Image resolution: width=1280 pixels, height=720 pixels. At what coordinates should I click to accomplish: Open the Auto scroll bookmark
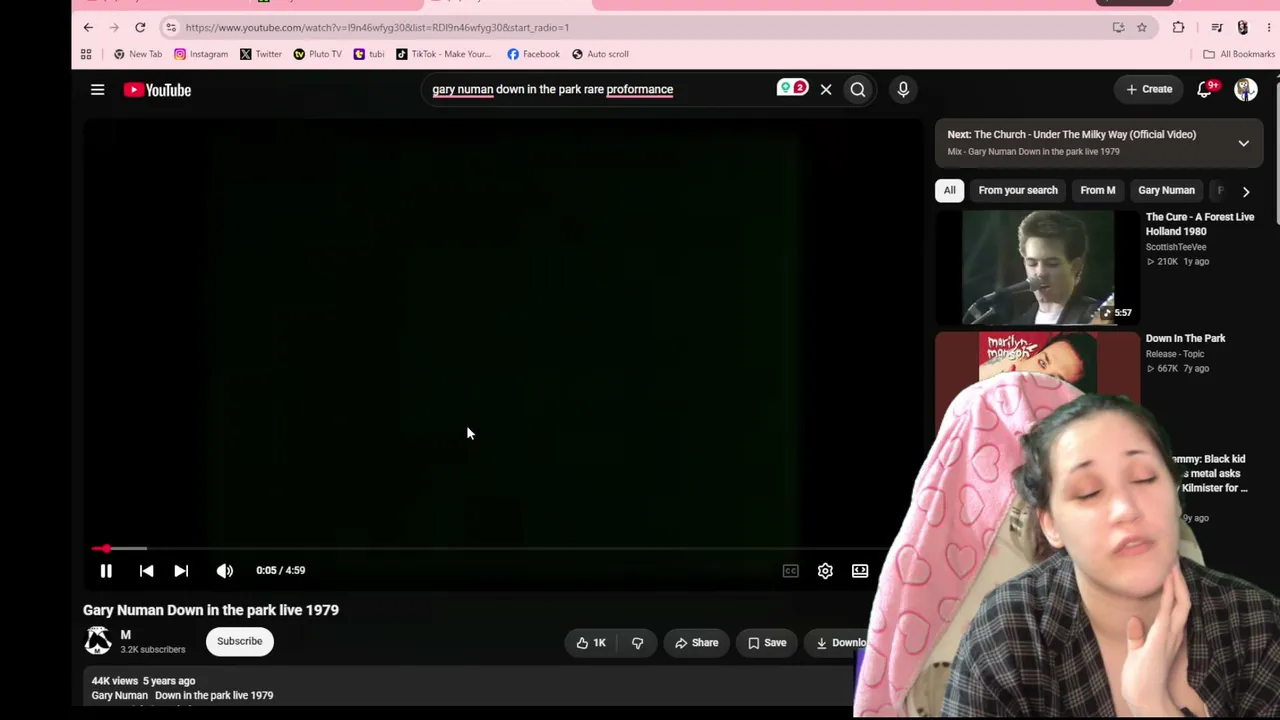point(600,54)
